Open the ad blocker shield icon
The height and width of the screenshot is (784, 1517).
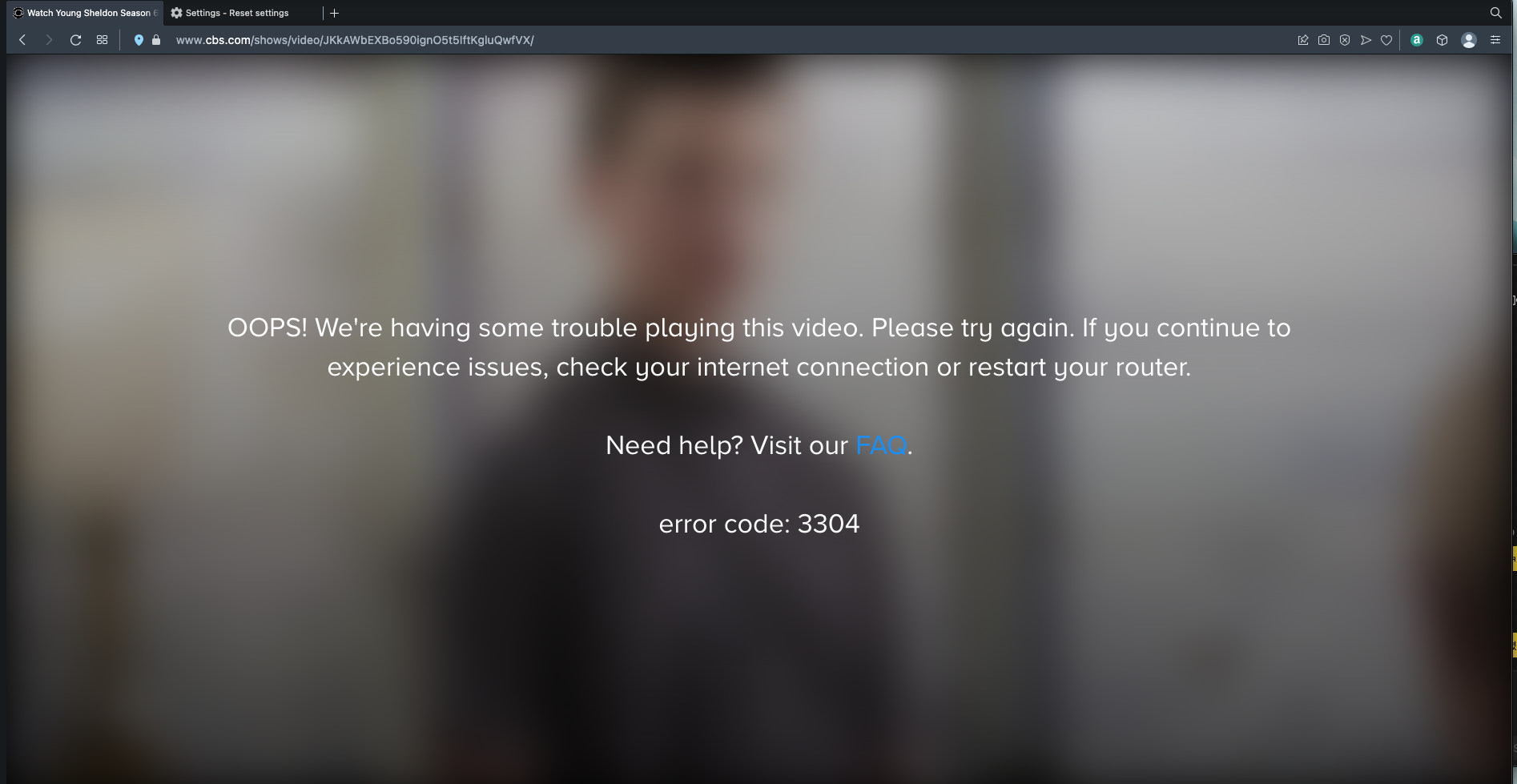point(1345,40)
